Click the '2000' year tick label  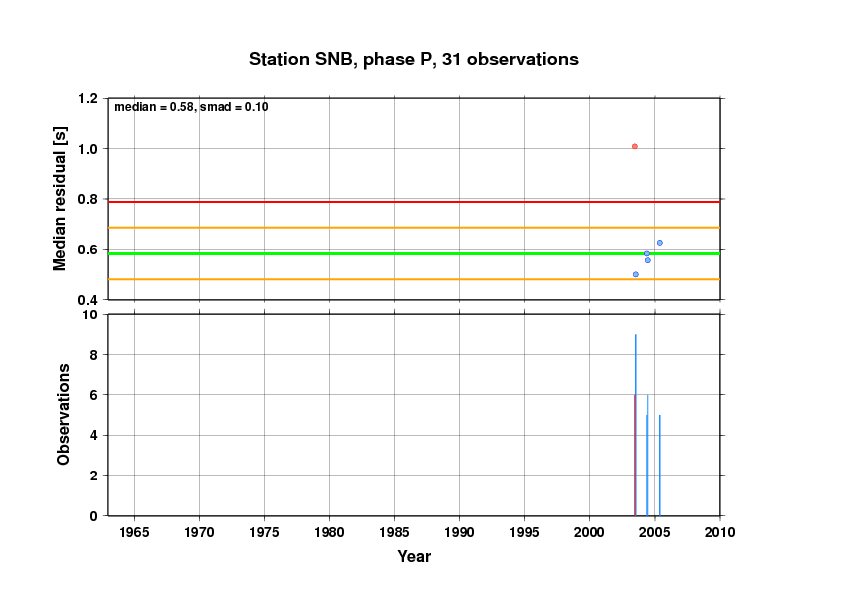point(590,532)
